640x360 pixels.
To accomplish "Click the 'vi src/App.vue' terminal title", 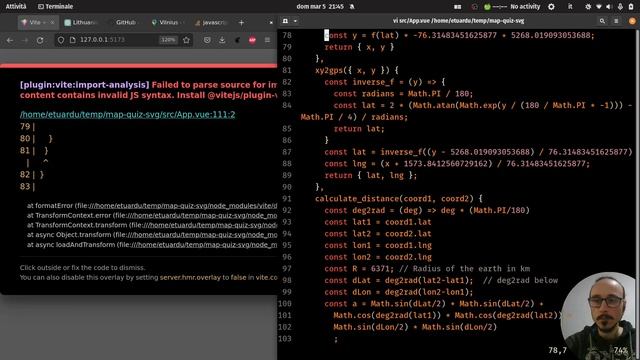I will point(458,21).
